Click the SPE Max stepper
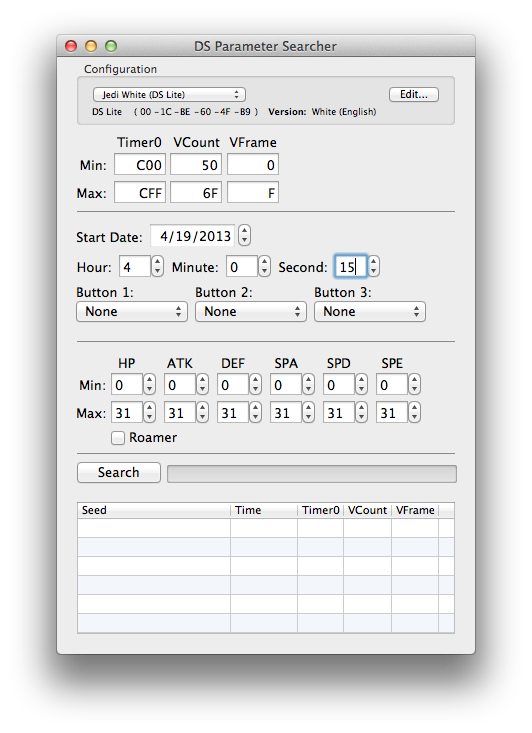This screenshot has height=733, width=532. (414, 413)
